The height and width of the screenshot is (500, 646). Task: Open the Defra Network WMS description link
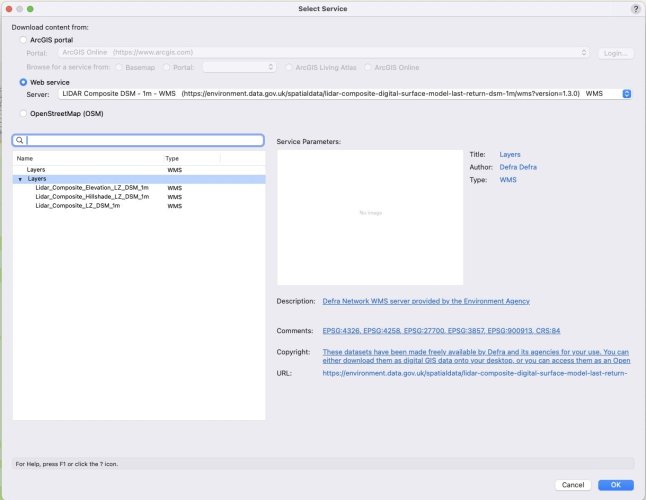(425, 300)
